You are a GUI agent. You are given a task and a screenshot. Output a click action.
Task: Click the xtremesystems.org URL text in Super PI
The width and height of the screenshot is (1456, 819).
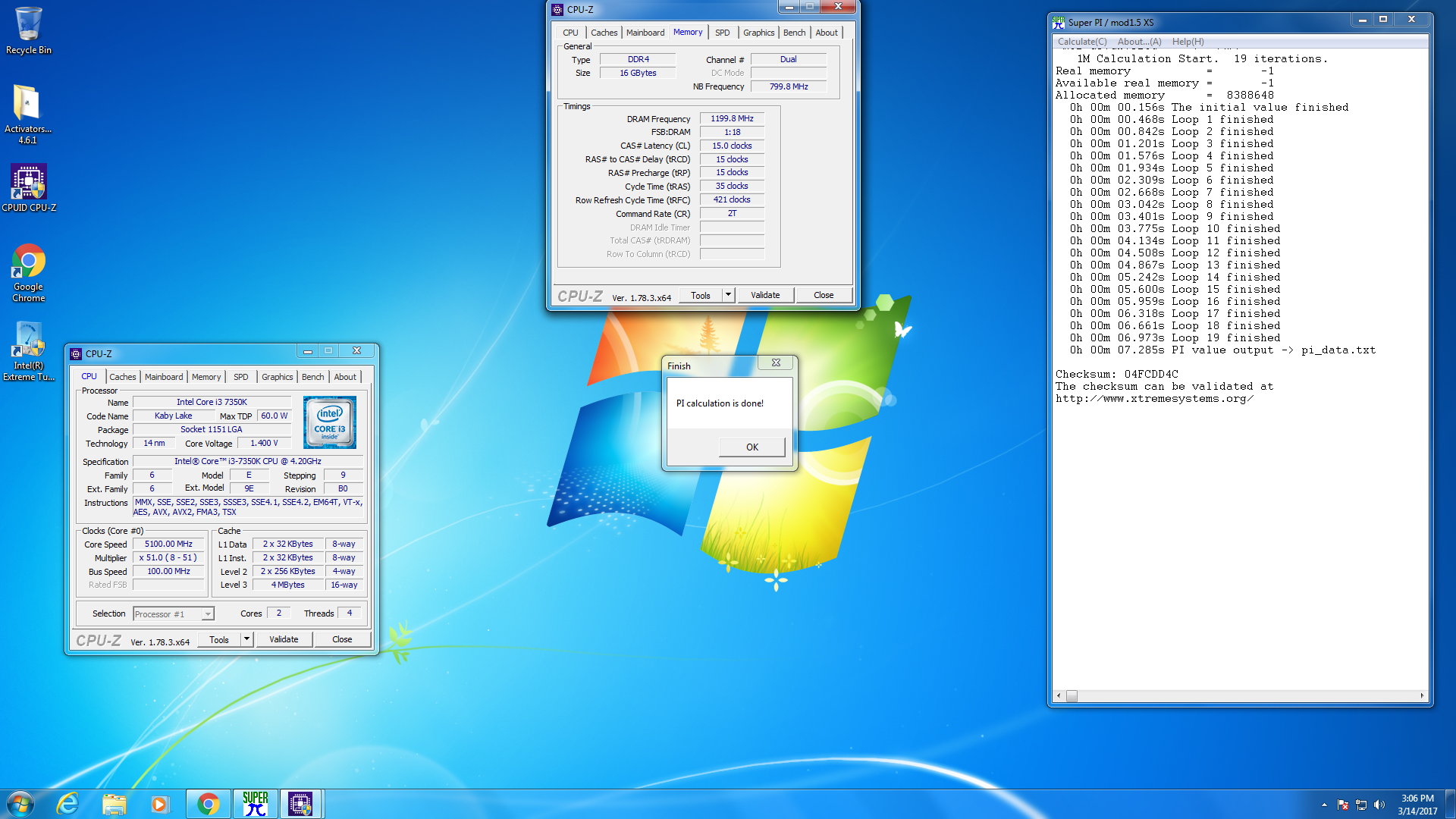1154,399
